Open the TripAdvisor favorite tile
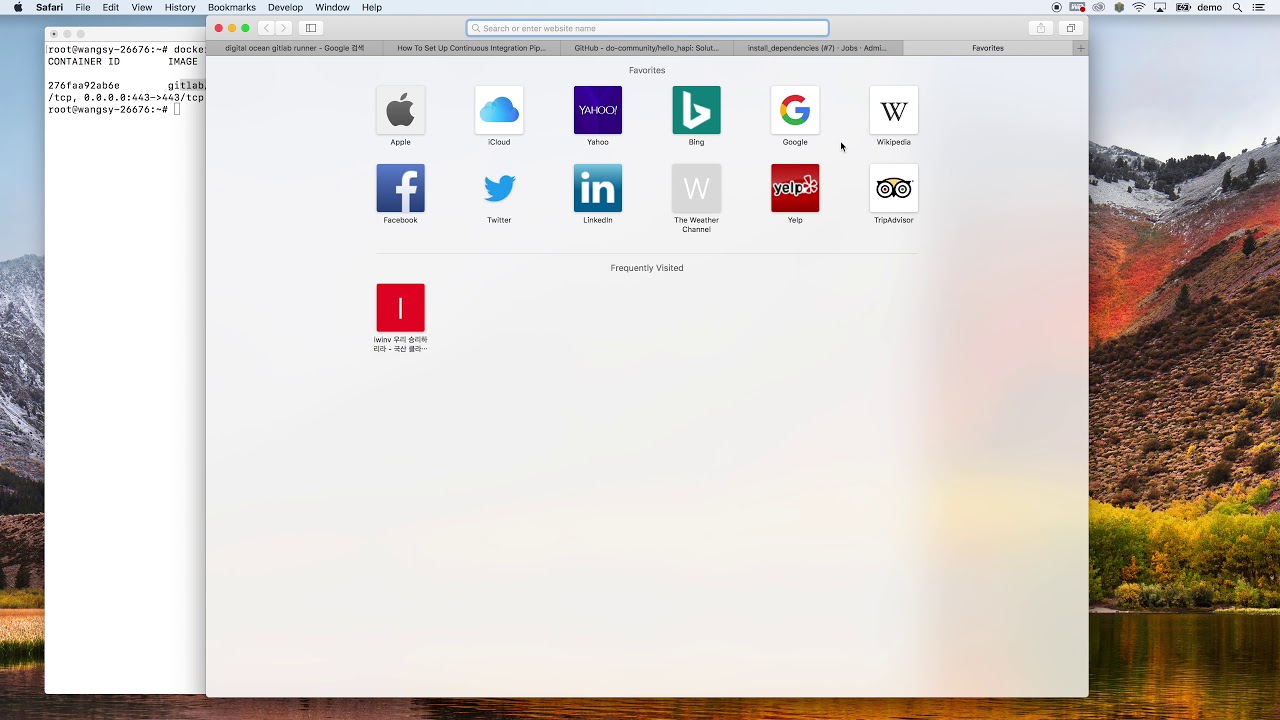 [894, 188]
